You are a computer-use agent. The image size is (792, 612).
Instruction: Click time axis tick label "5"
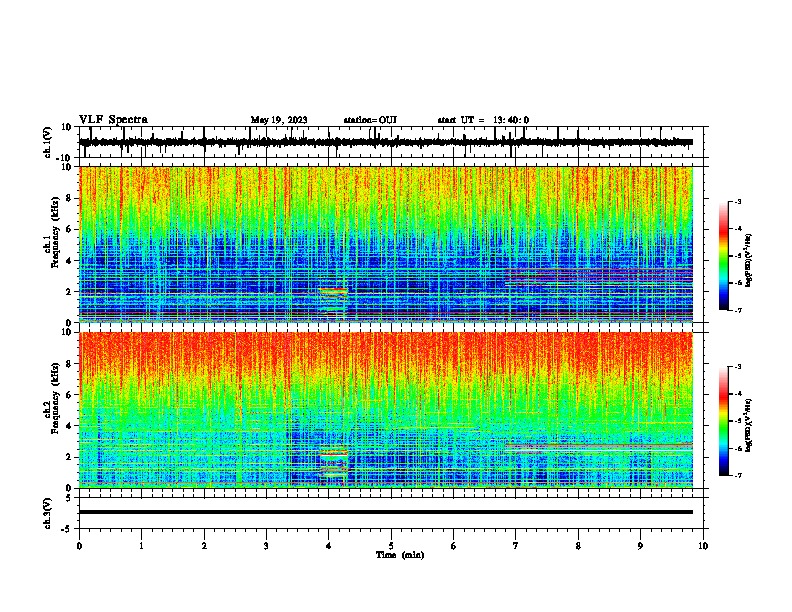click(391, 546)
